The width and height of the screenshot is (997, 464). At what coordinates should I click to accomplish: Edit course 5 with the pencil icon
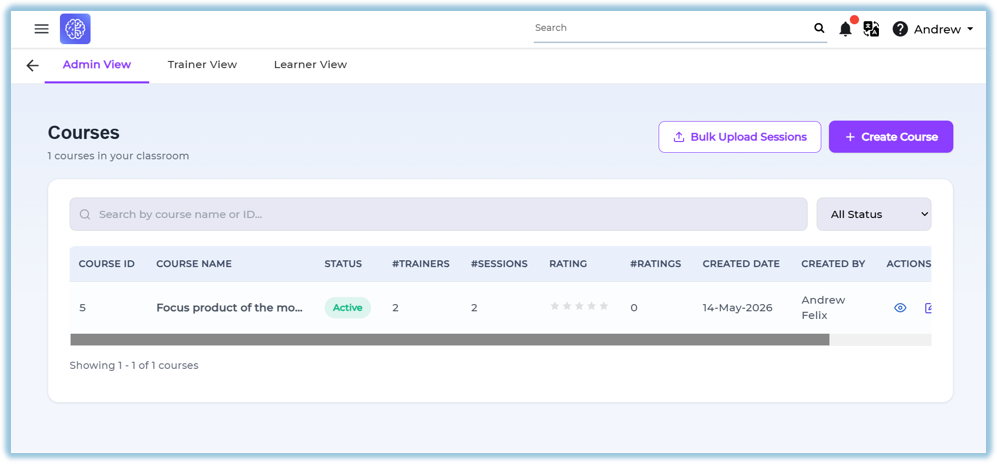click(928, 308)
